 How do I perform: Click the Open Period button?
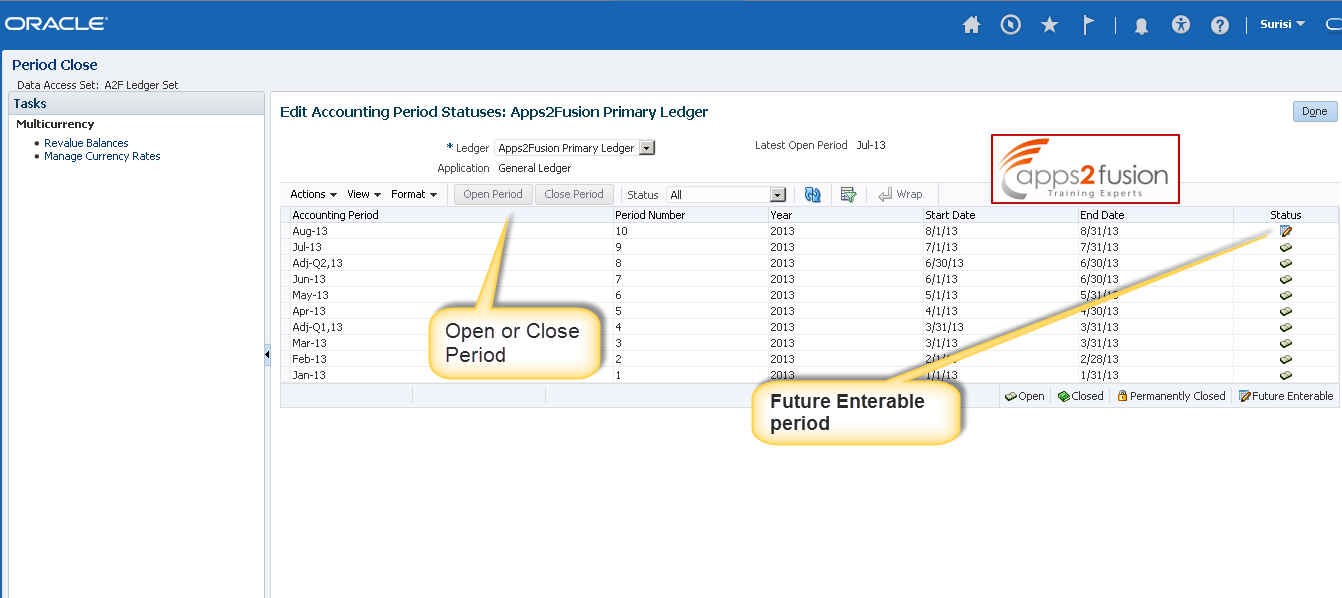click(x=493, y=194)
